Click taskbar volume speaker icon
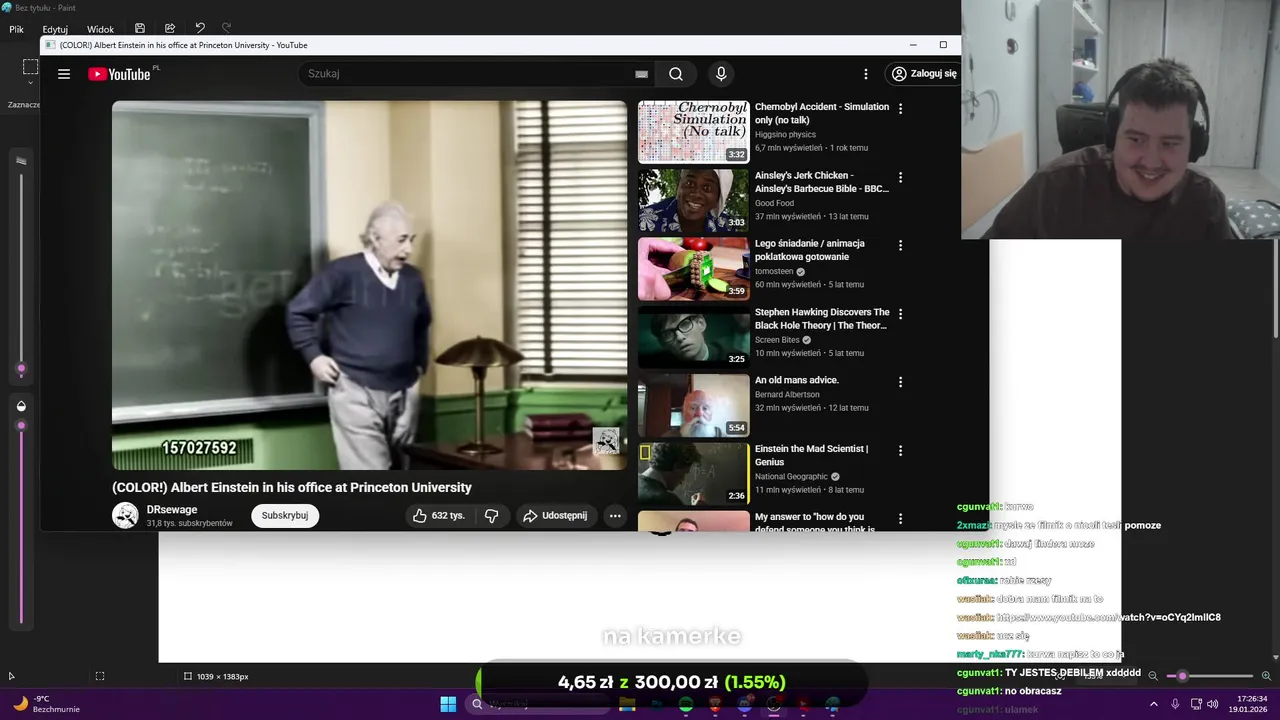The width and height of the screenshot is (1280, 720). [1213, 704]
